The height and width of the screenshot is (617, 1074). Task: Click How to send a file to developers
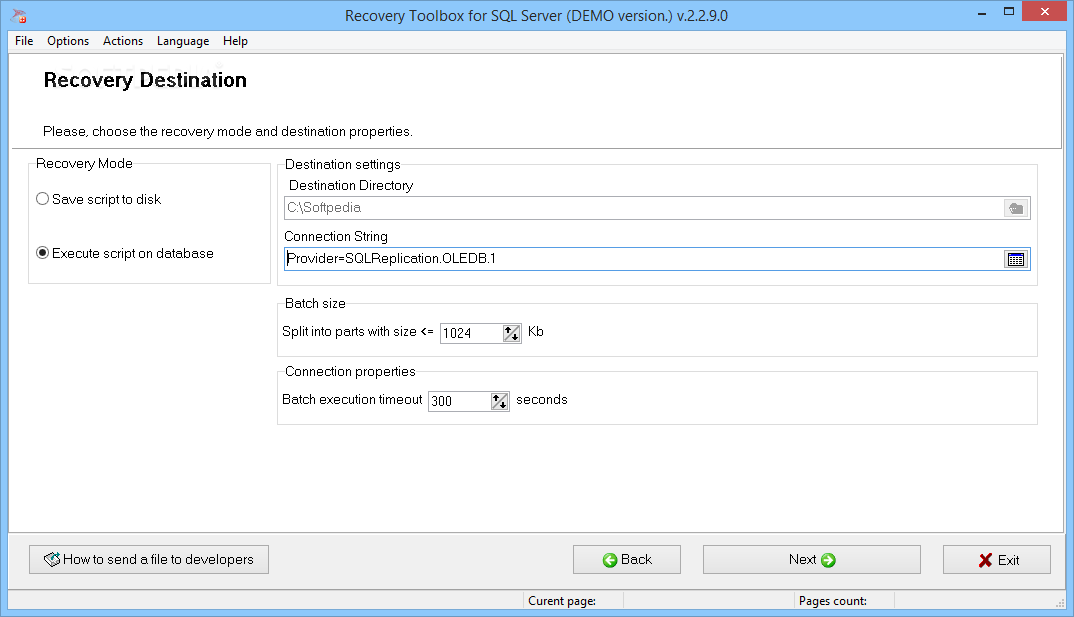point(149,559)
